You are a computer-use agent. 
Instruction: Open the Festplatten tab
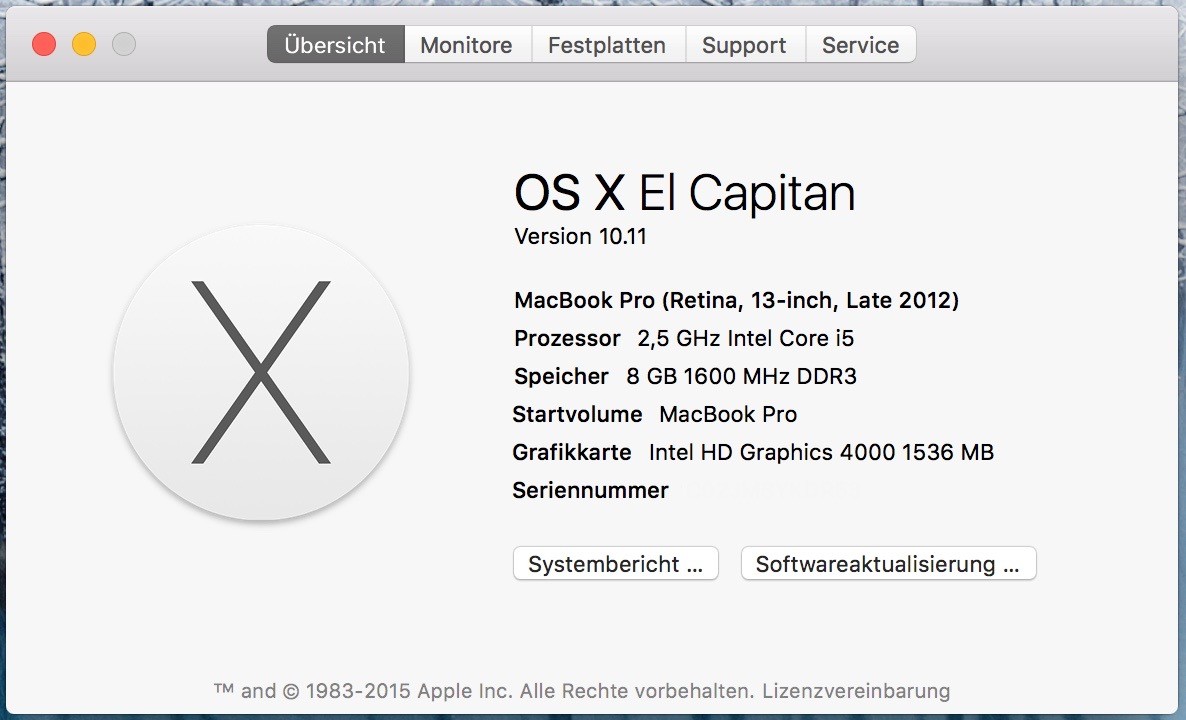click(x=607, y=45)
